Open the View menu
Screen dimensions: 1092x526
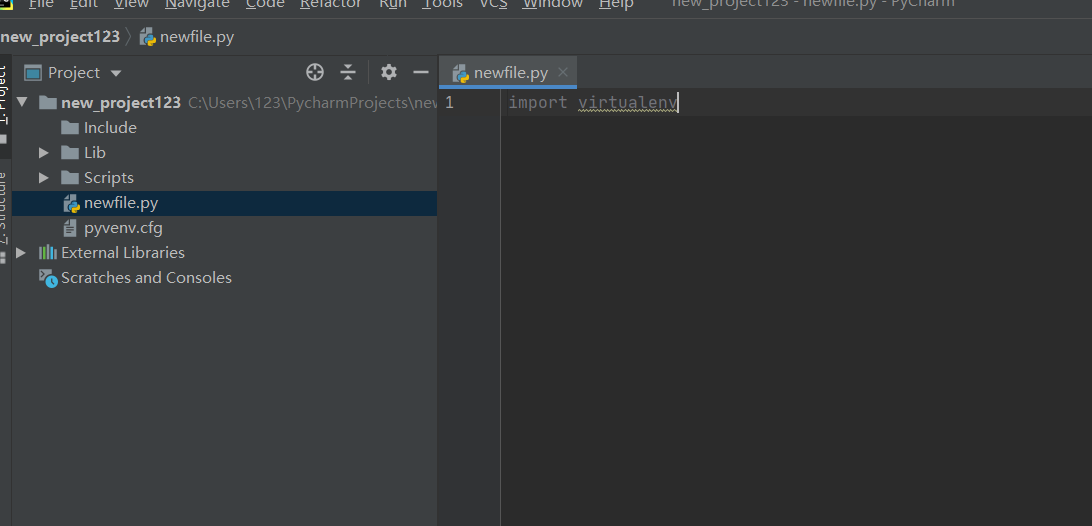point(132,3)
